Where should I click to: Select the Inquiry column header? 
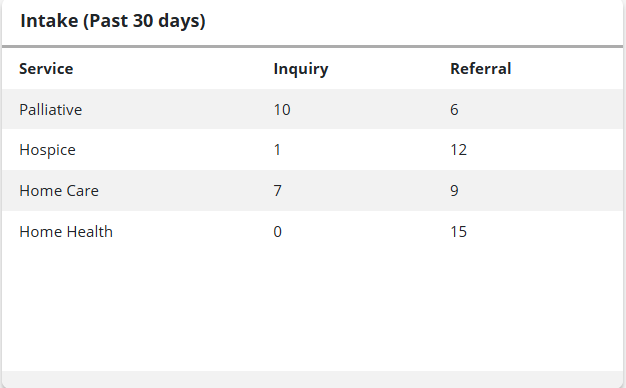301,69
